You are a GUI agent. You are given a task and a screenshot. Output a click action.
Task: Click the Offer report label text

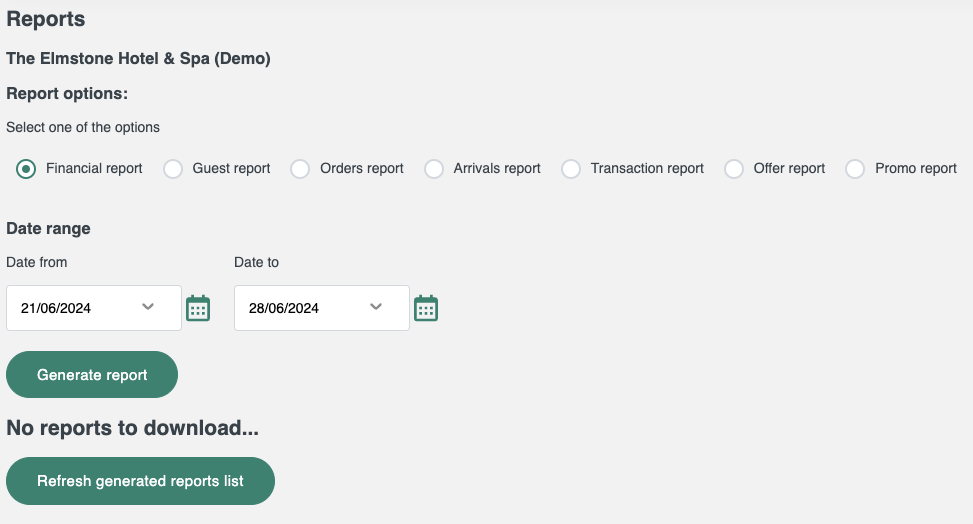(789, 168)
